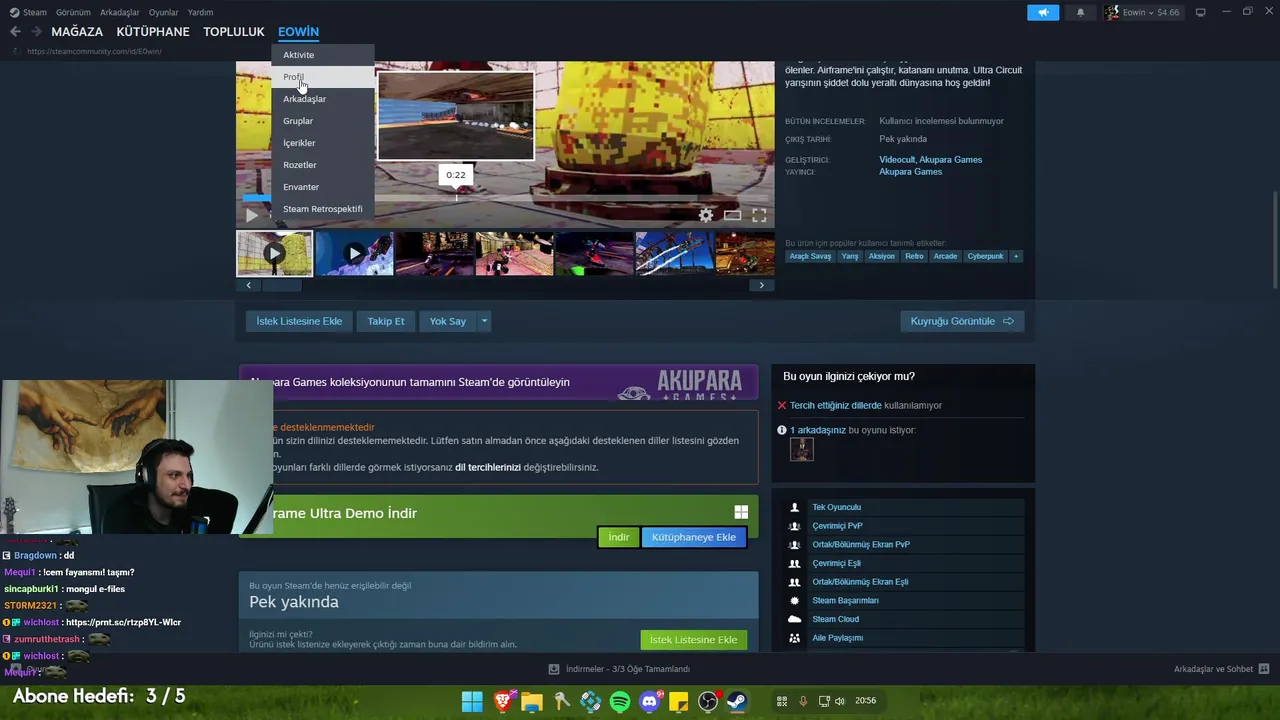Select the Retro tag
1280x720 pixels.
pos(914,256)
